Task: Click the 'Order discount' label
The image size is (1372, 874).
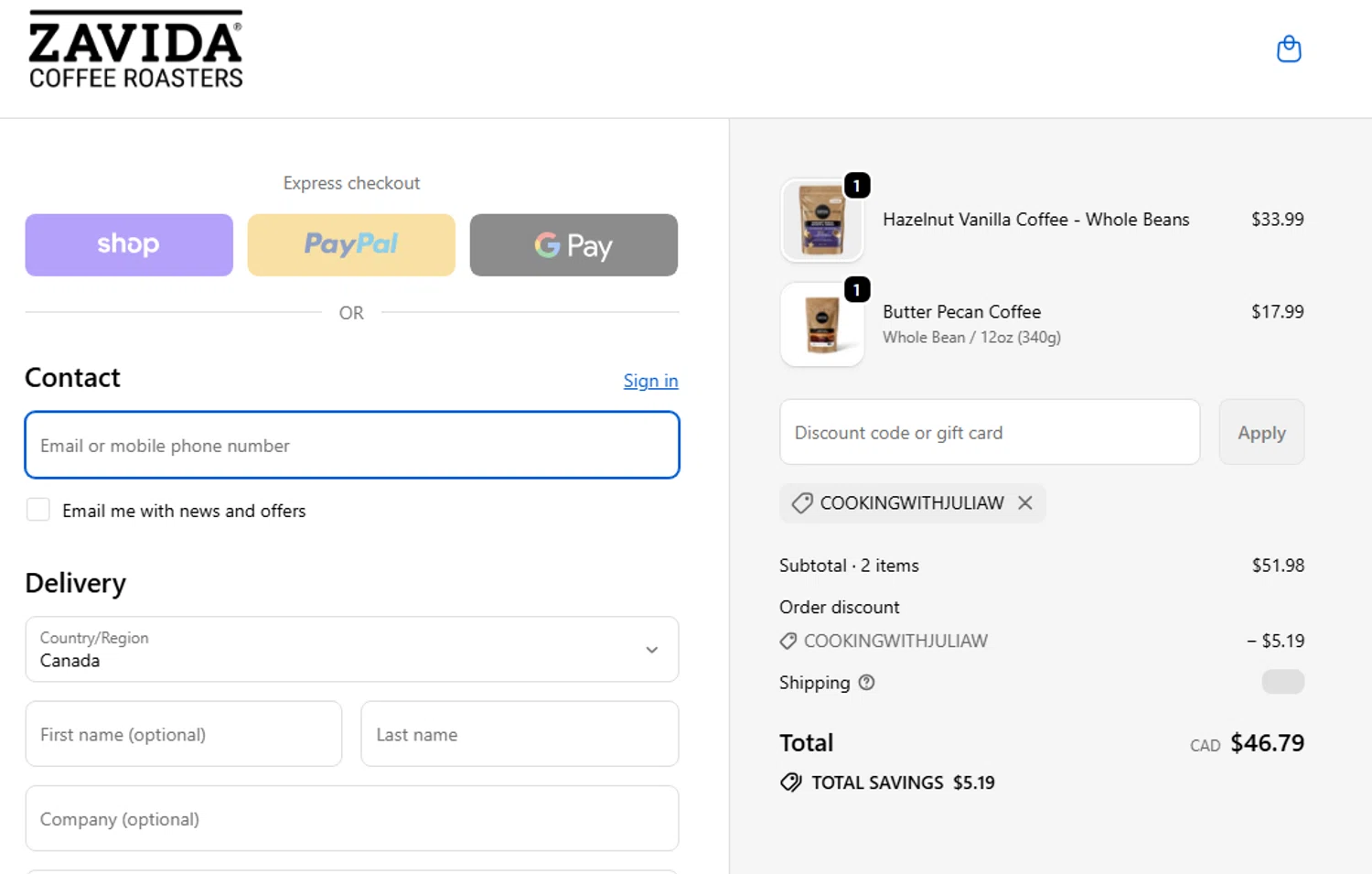Action: (x=839, y=608)
